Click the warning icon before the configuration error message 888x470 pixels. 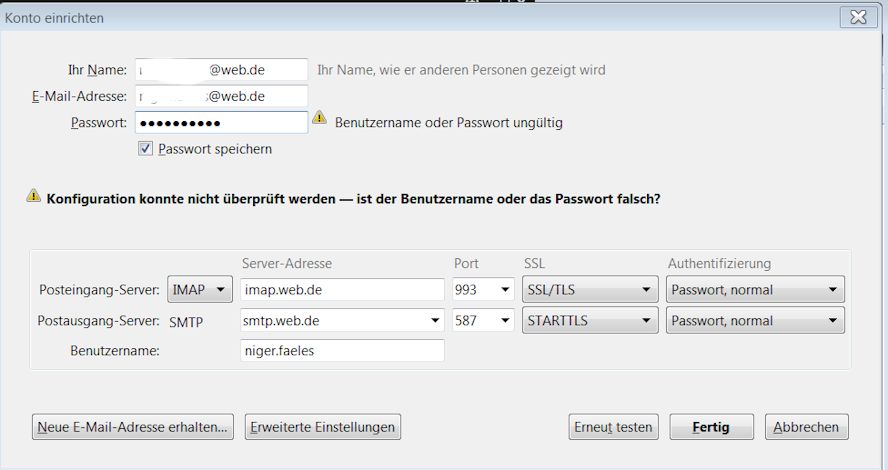34,196
